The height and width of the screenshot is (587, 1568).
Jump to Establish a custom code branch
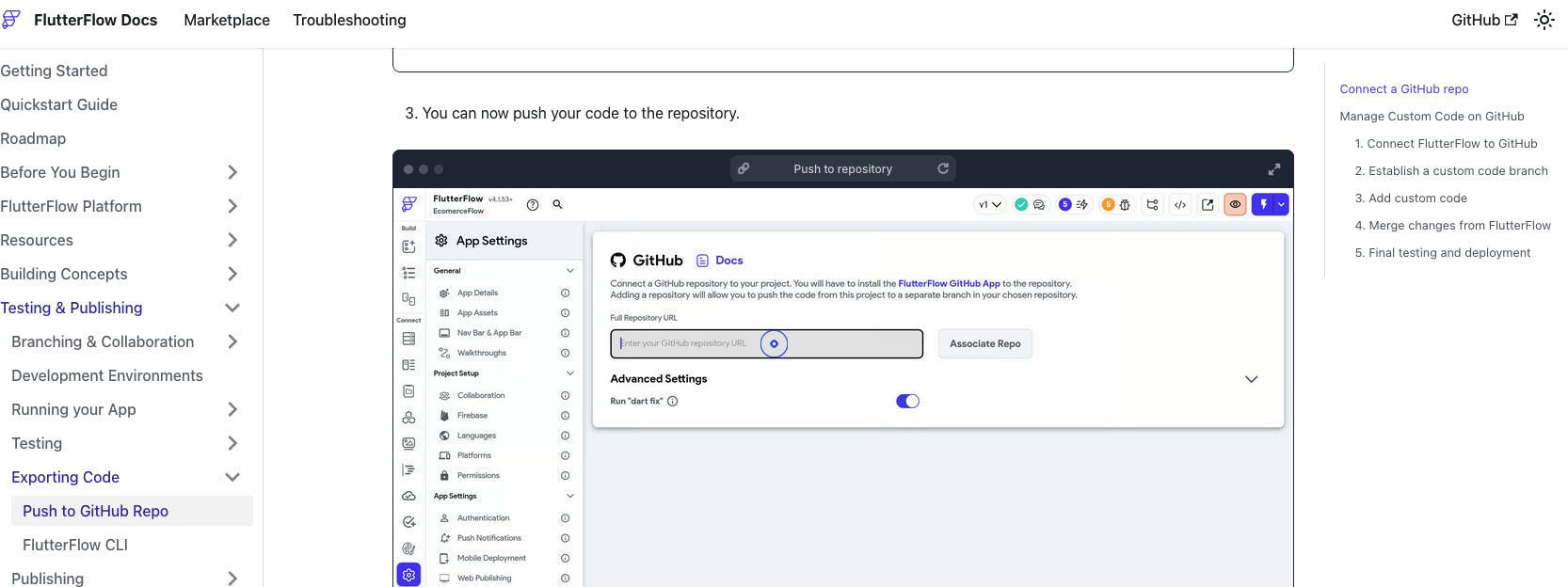(x=1451, y=171)
